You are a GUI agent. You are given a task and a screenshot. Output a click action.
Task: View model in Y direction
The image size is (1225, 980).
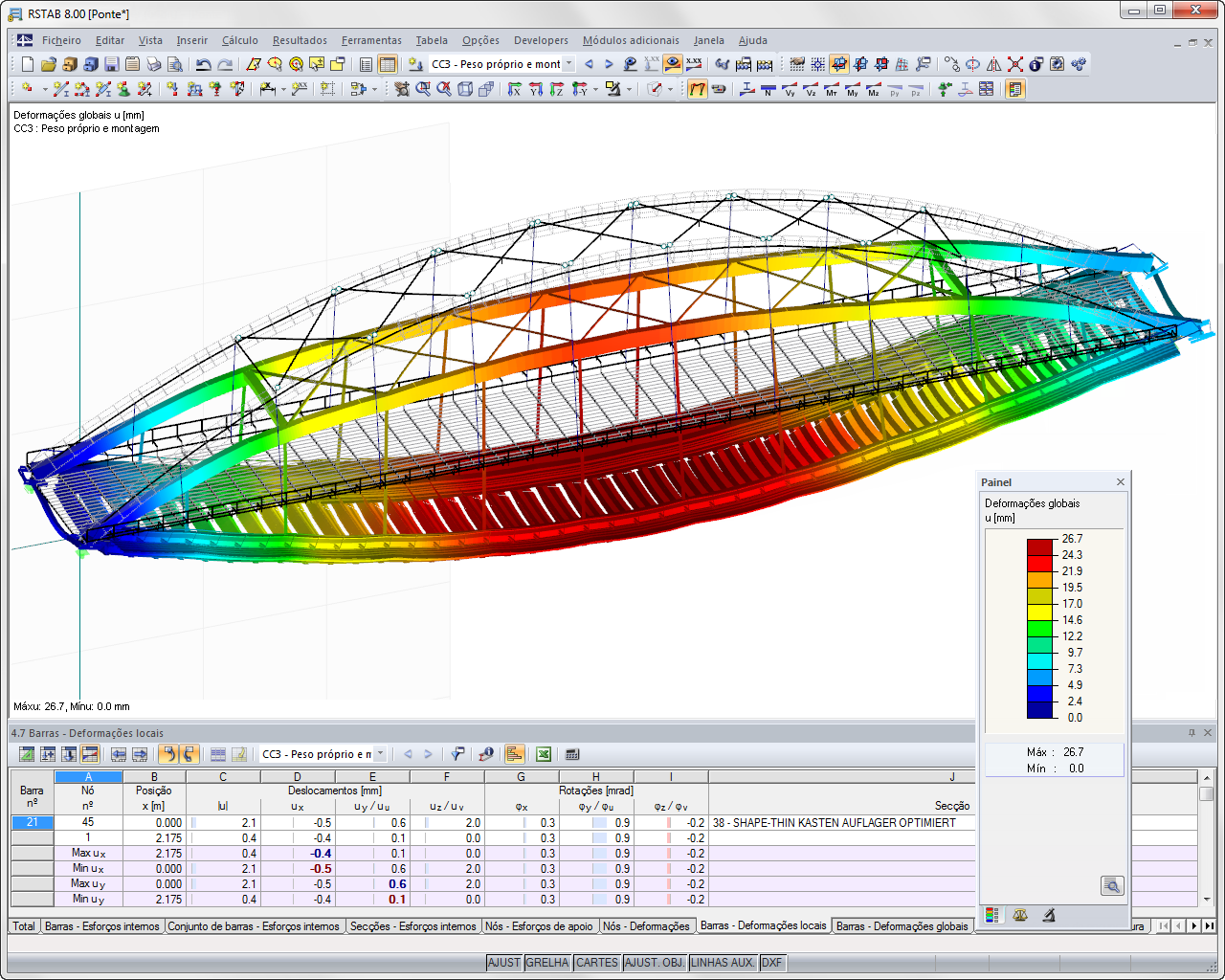point(536,89)
